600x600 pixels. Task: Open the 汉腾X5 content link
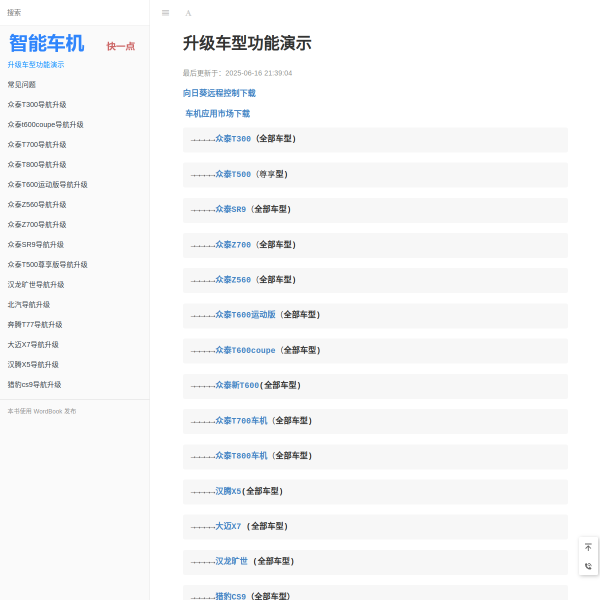pos(228,491)
